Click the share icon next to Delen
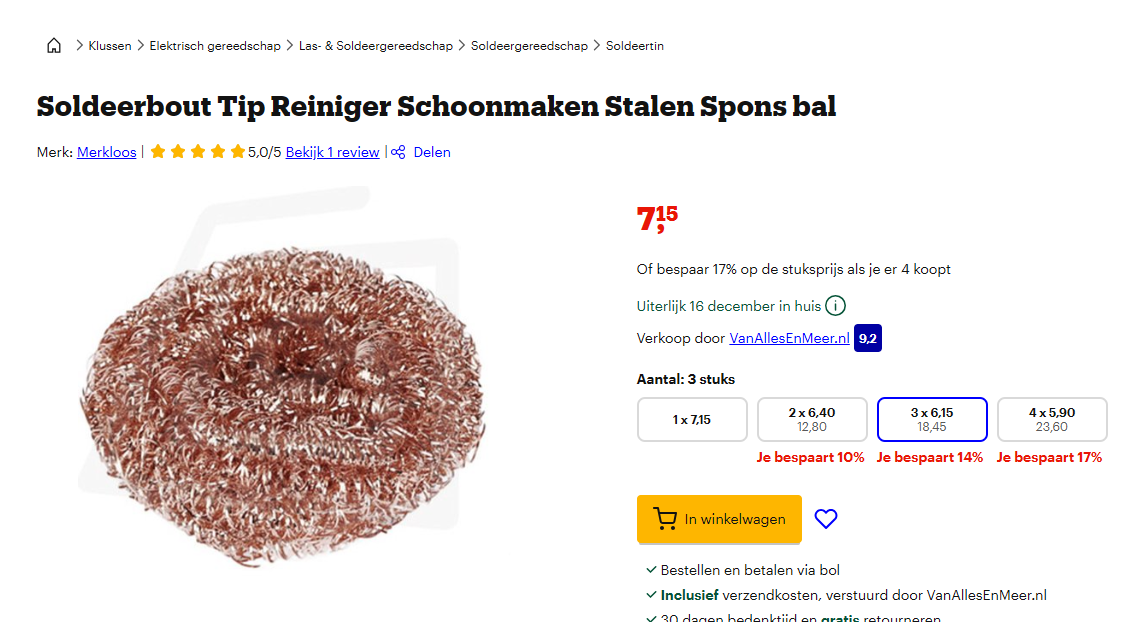 pyautogui.click(x=398, y=152)
